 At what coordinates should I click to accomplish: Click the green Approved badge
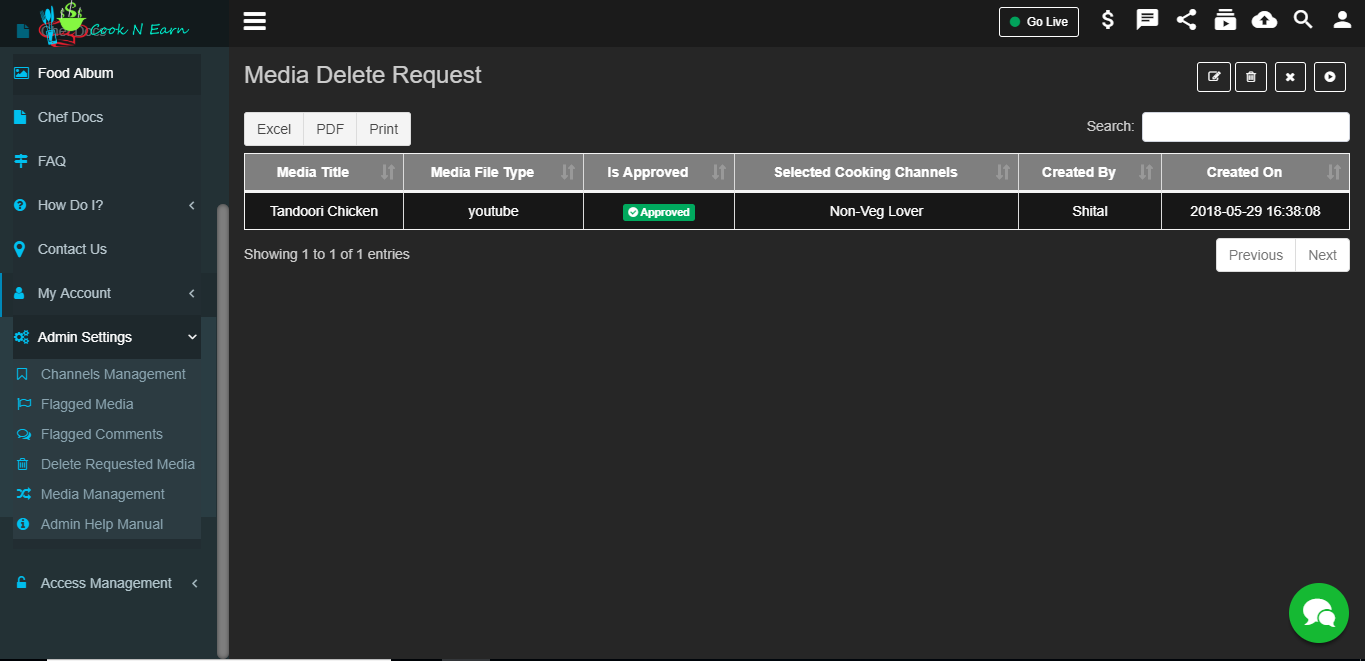(x=659, y=212)
